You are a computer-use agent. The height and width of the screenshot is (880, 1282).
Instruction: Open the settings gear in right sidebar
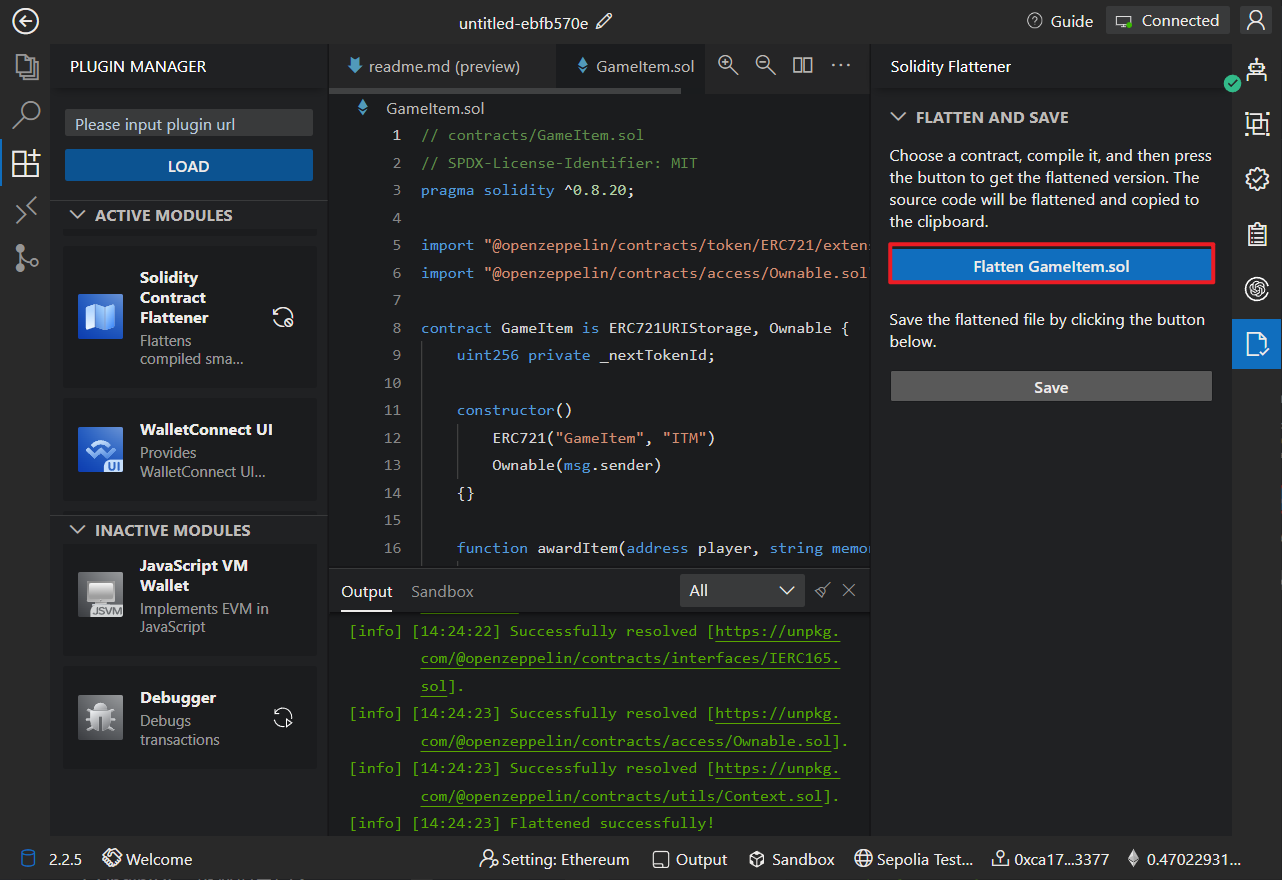[1256, 179]
